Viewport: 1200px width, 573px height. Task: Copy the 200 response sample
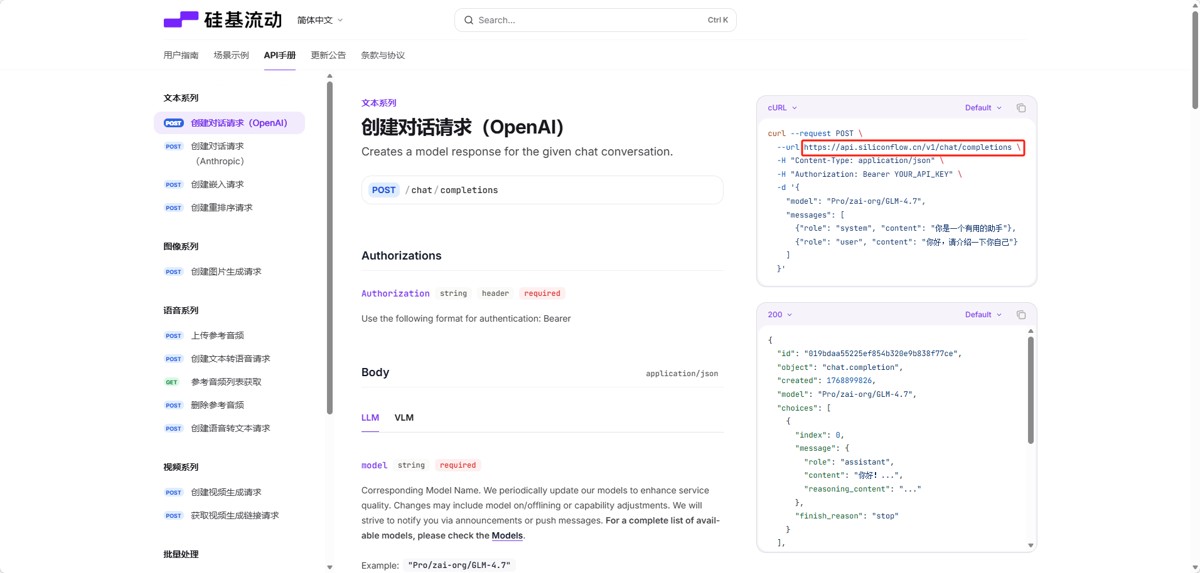(1021, 315)
